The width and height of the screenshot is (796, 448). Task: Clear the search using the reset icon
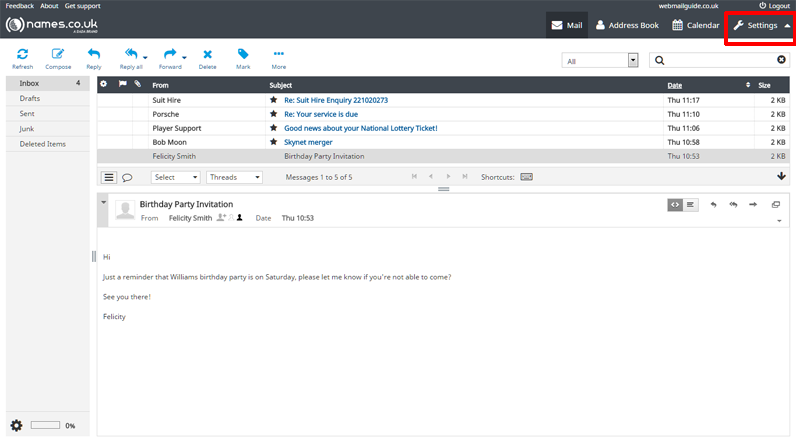781,60
